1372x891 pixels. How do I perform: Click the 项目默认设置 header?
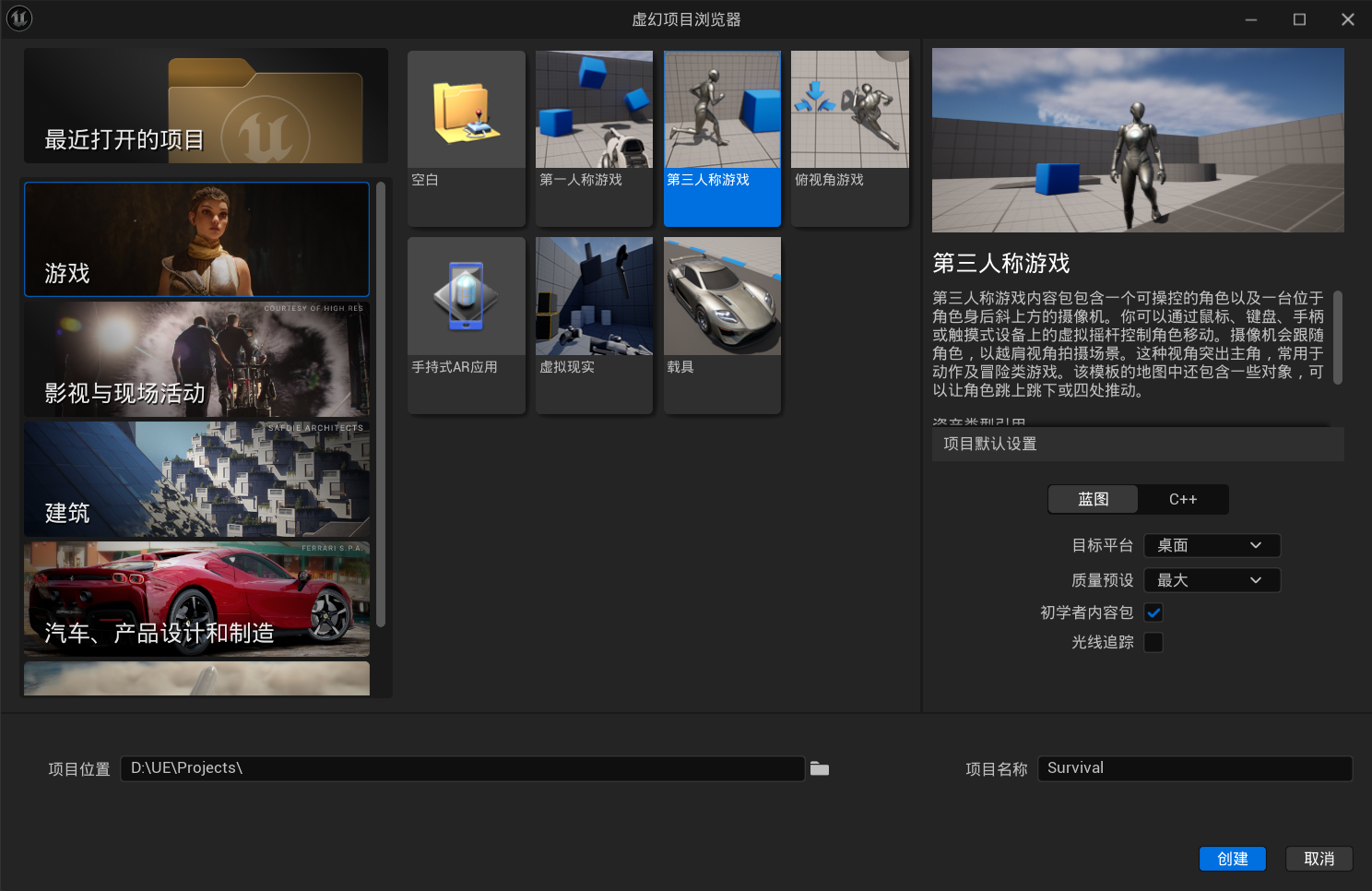1138,444
